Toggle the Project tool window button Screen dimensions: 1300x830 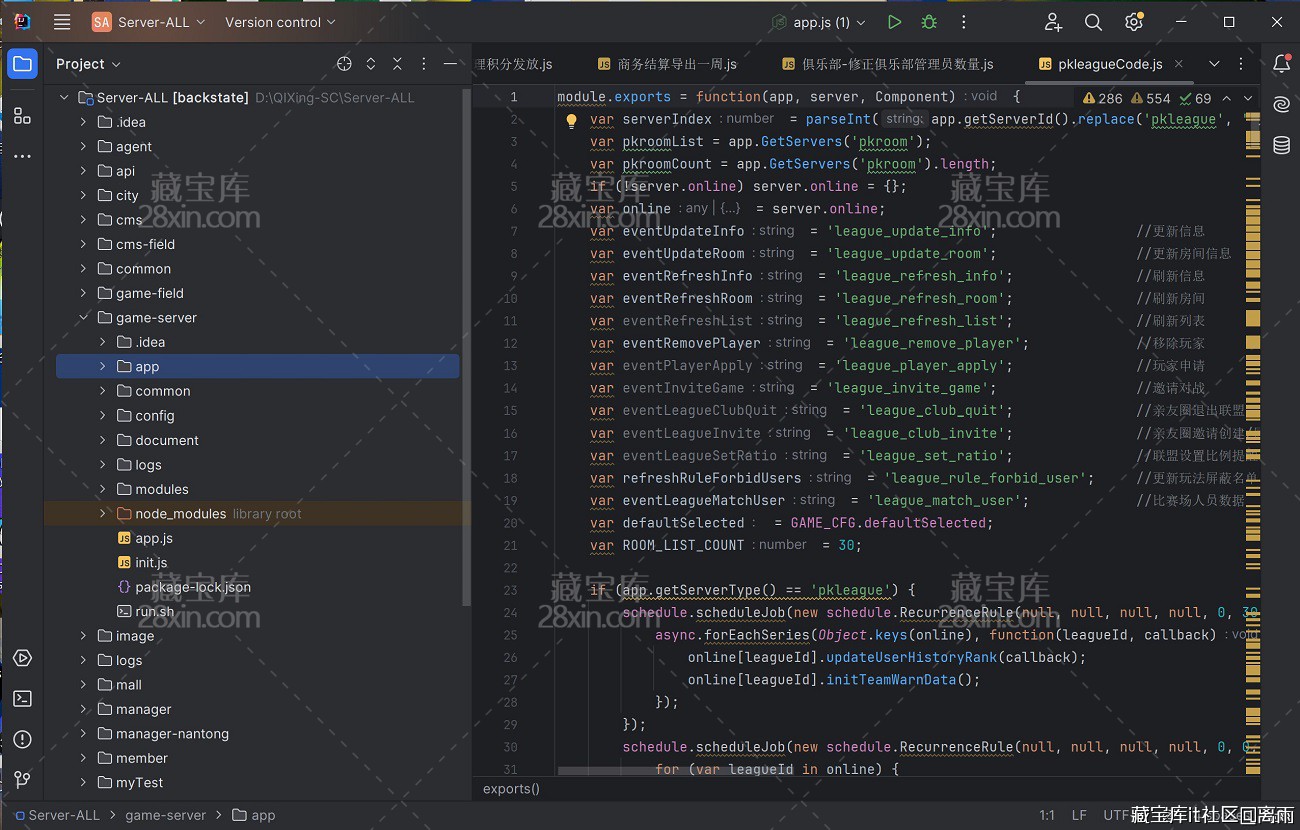[x=22, y=64]
